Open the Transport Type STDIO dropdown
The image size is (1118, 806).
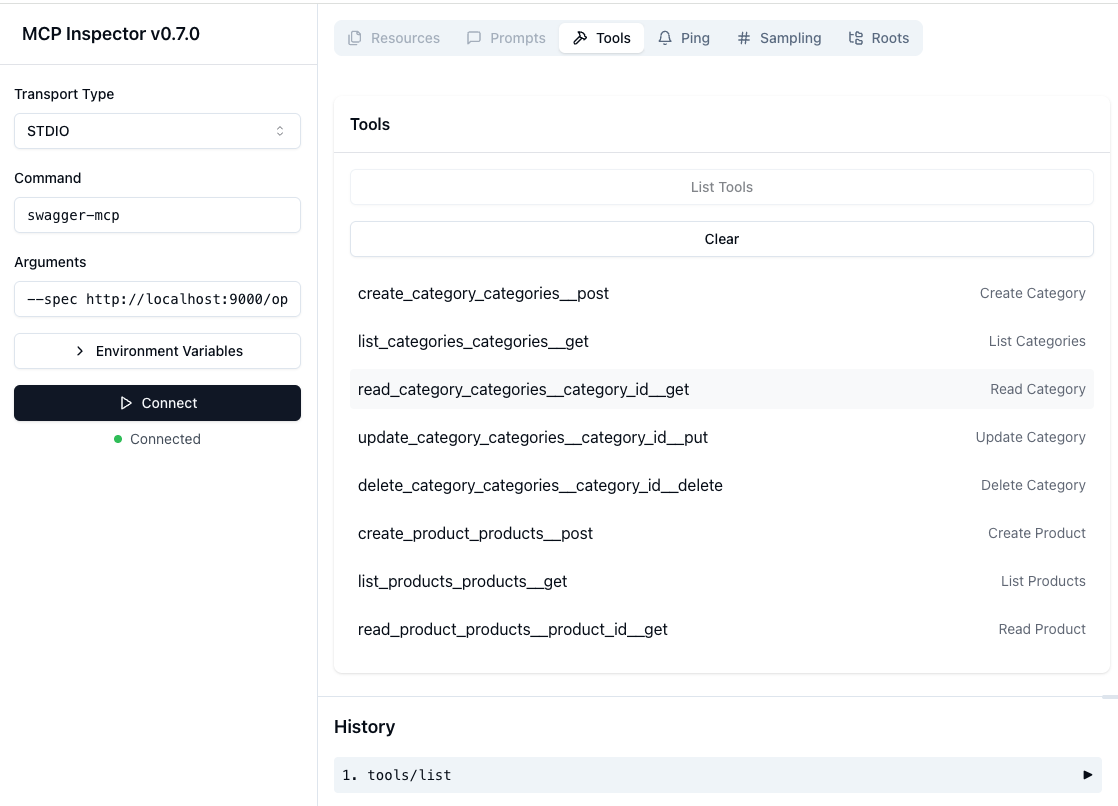tap(158, 131)
